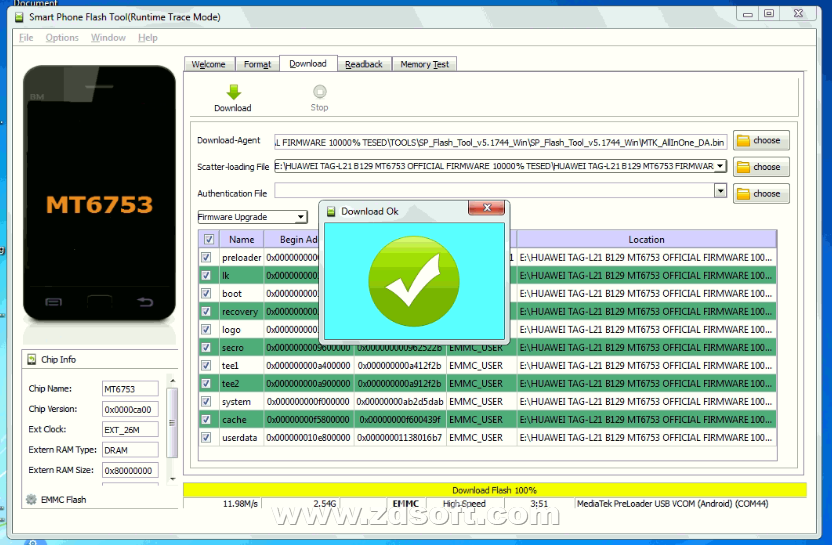Click the userdata row name cell
832x545 pixels.
pos(241,438)
